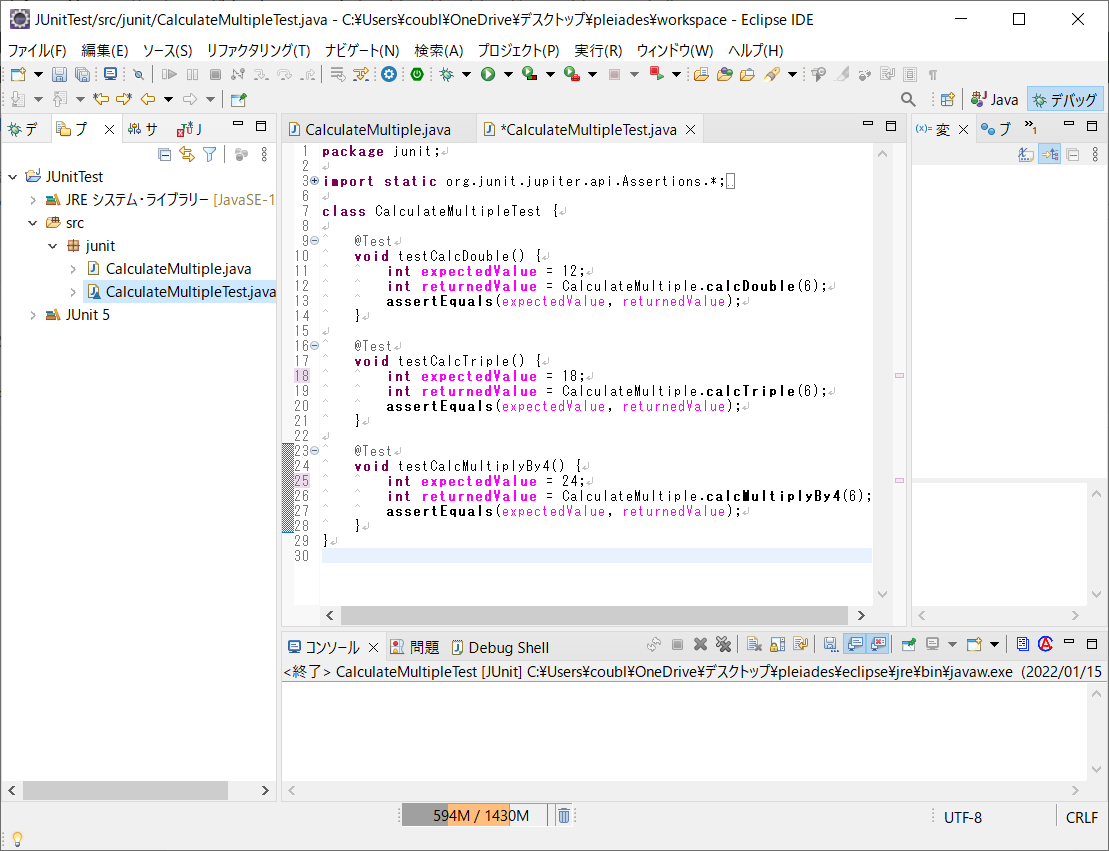The image size is (1109, 851).
Task: Toggle Show Console on Standard Out change
Action: [x=855, y=644]
